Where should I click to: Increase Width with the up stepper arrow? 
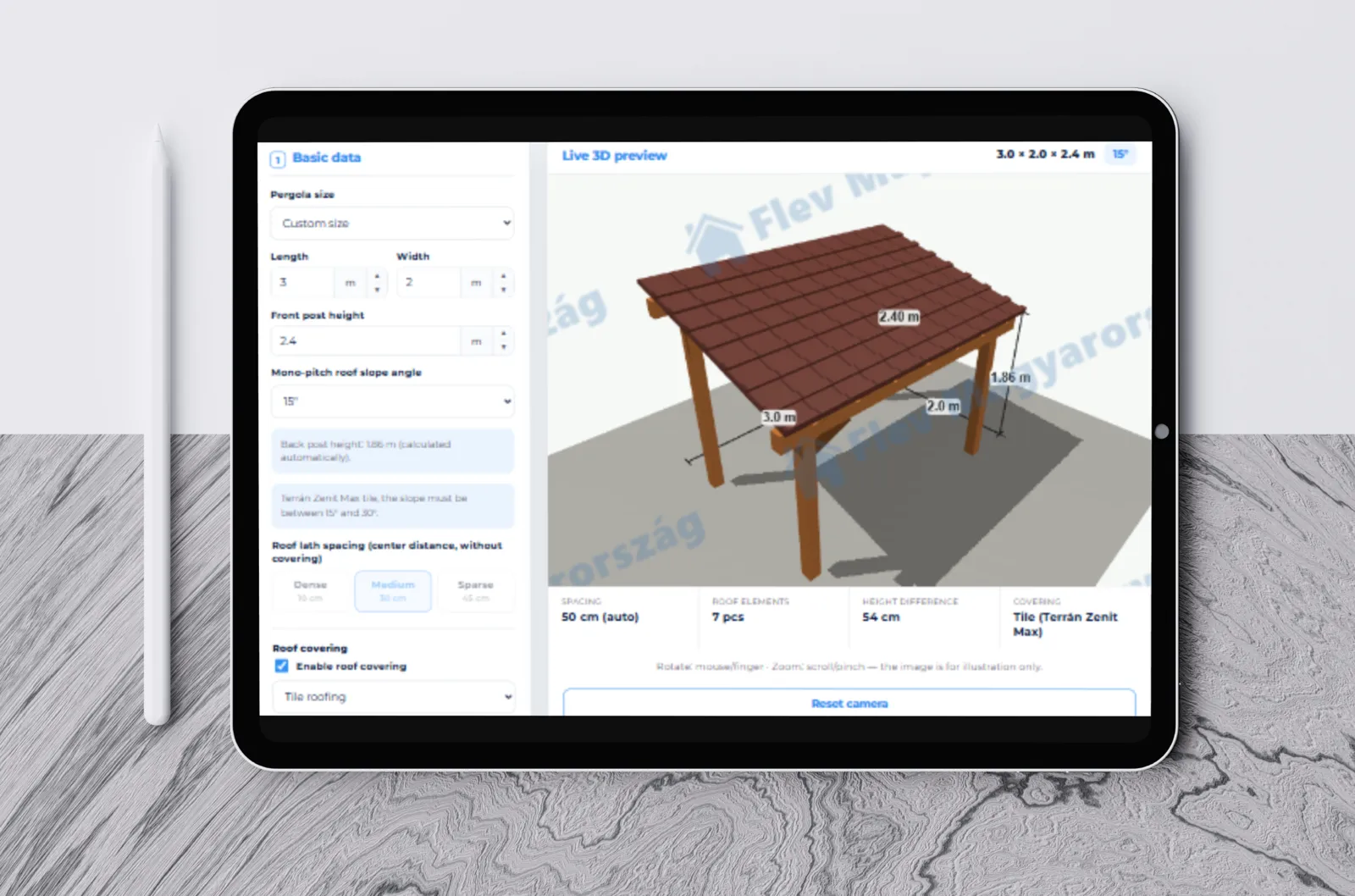(x=503, y=275)
